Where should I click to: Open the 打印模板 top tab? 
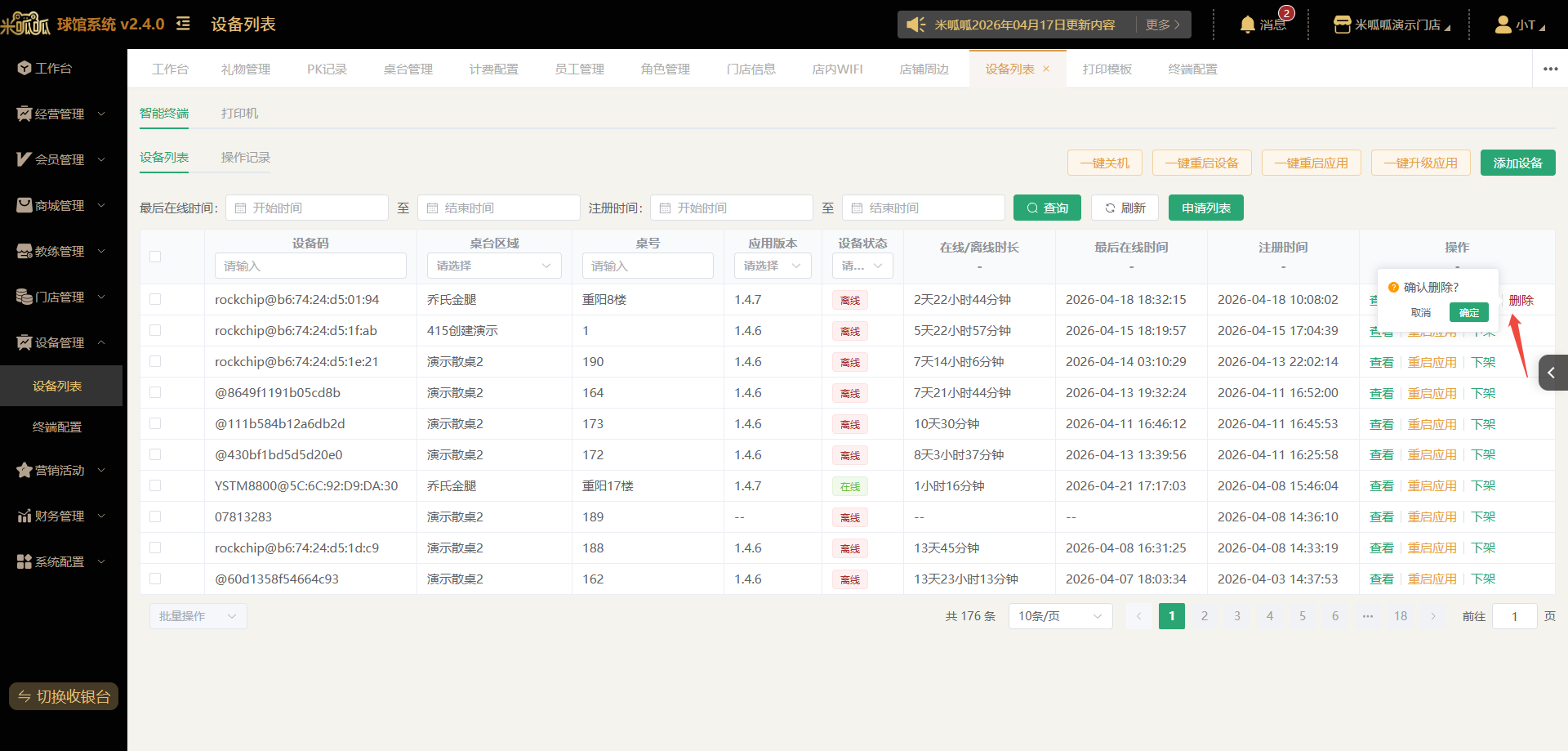pyautogui.click(x=1107, y=69)
